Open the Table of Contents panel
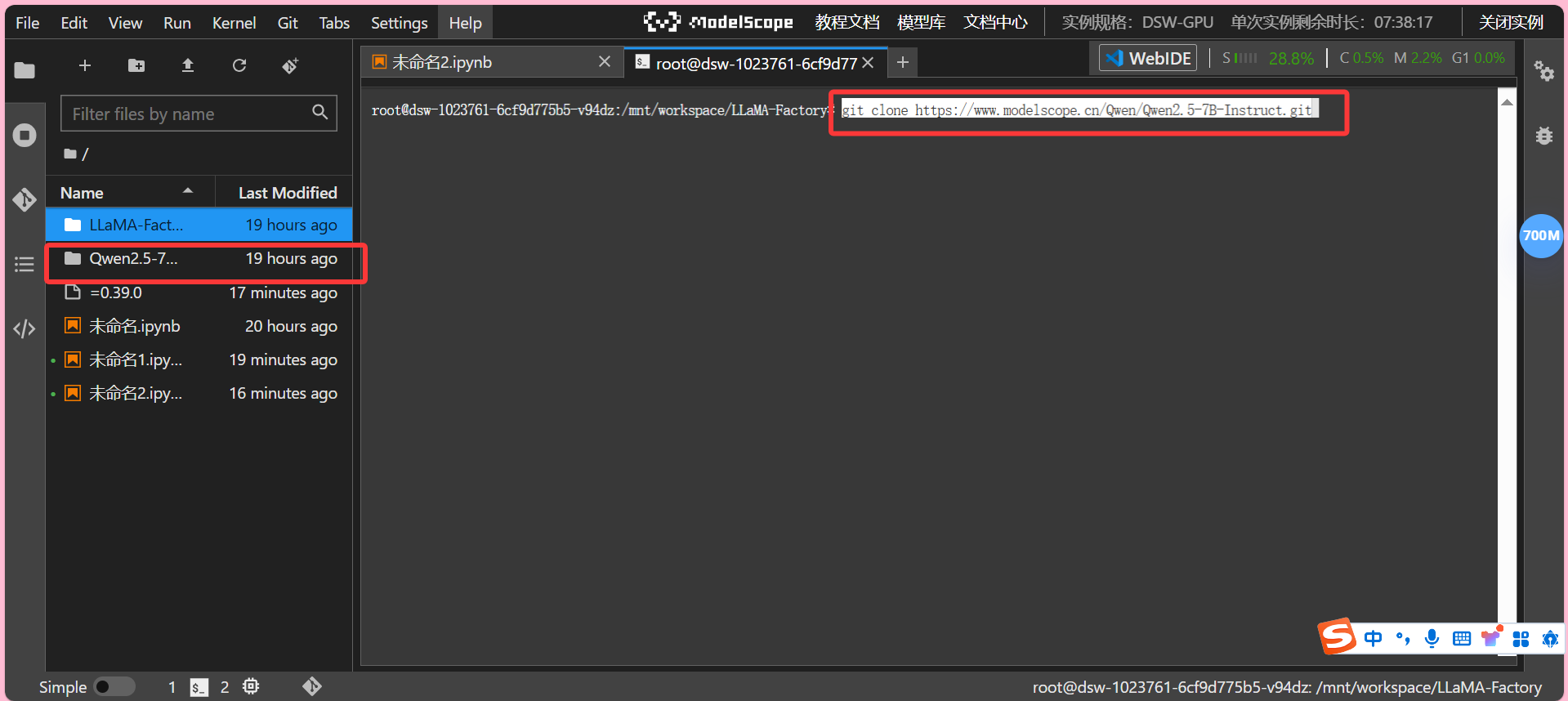Image resolution: width=1568 pixels, height=701 pixels. 25,264
